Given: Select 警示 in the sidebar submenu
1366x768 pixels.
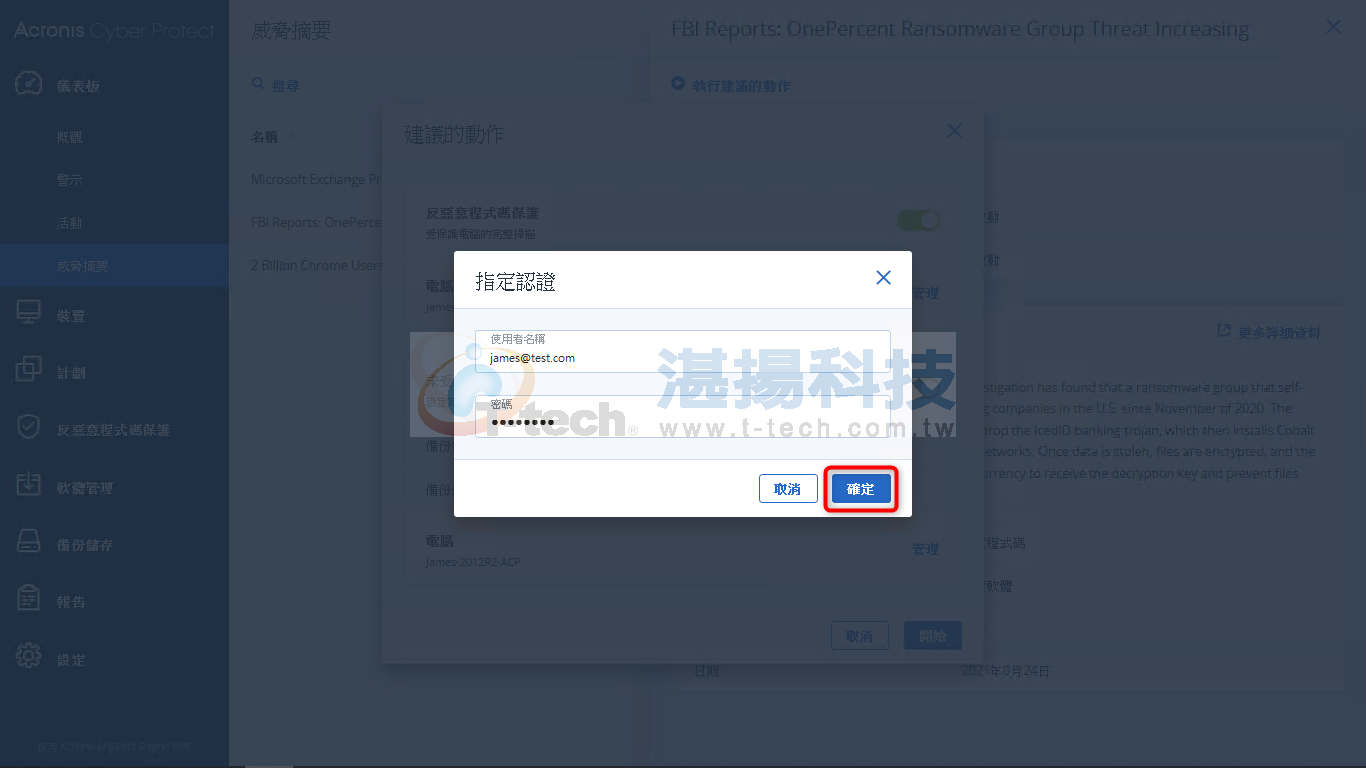Looking at the screenshot, I should point(69,180).
